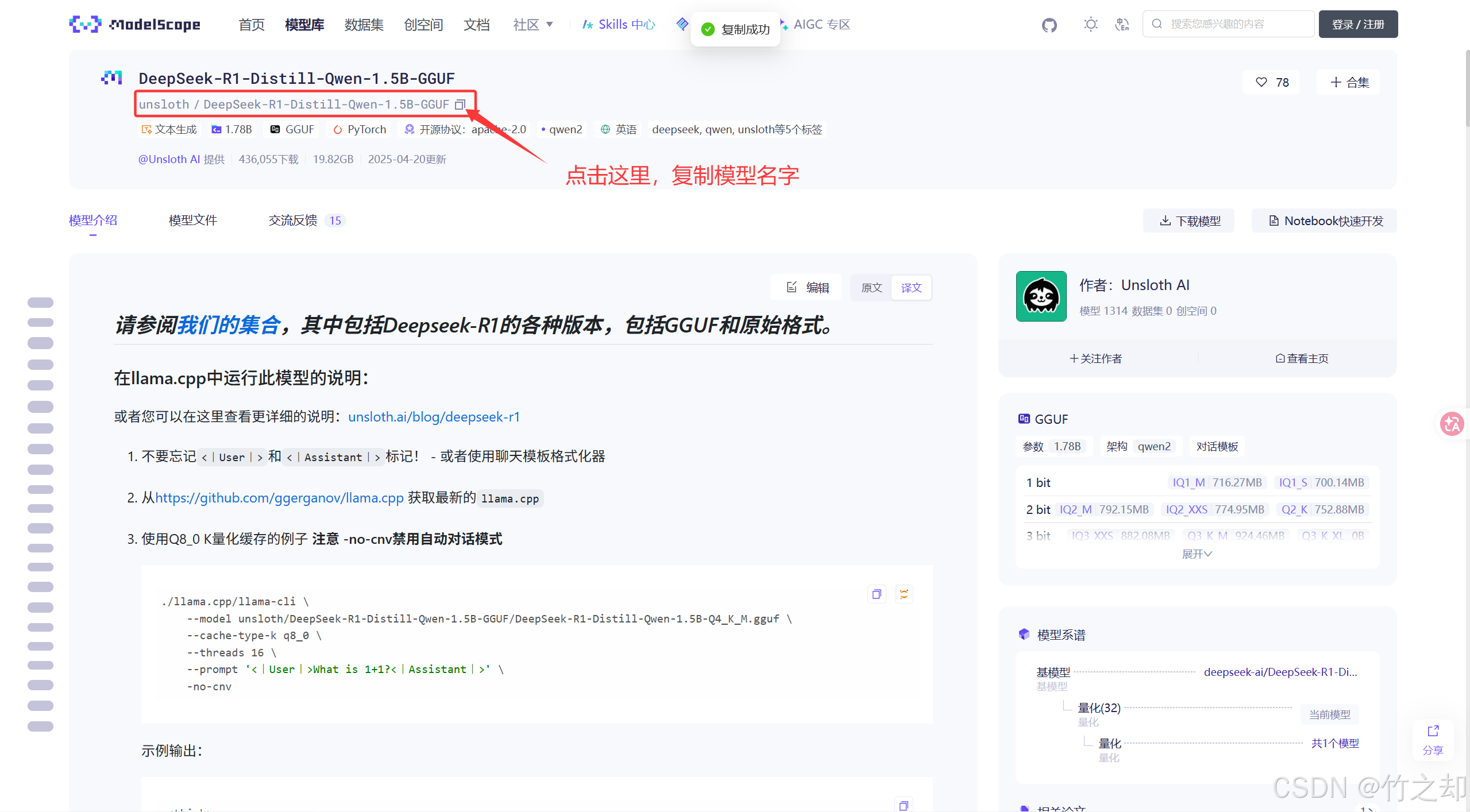This screenshot has width=1470, height=812.
Task: Expand the 量化(32) tree node
Action: pyautogui.click(x=1098, y=708)
